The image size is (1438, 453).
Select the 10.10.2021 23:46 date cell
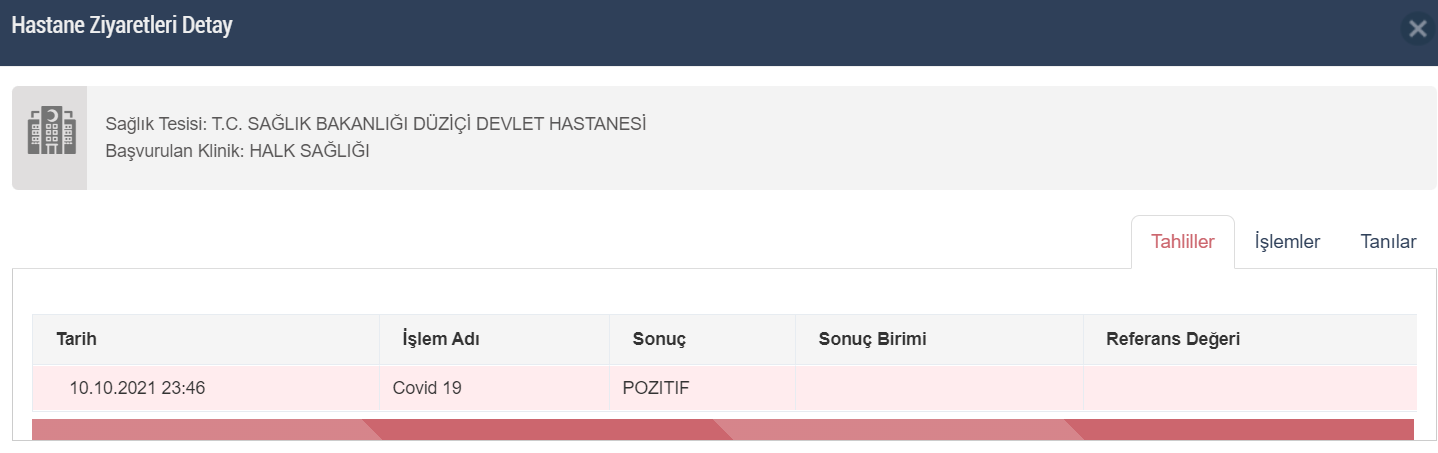tap(206, 388)
